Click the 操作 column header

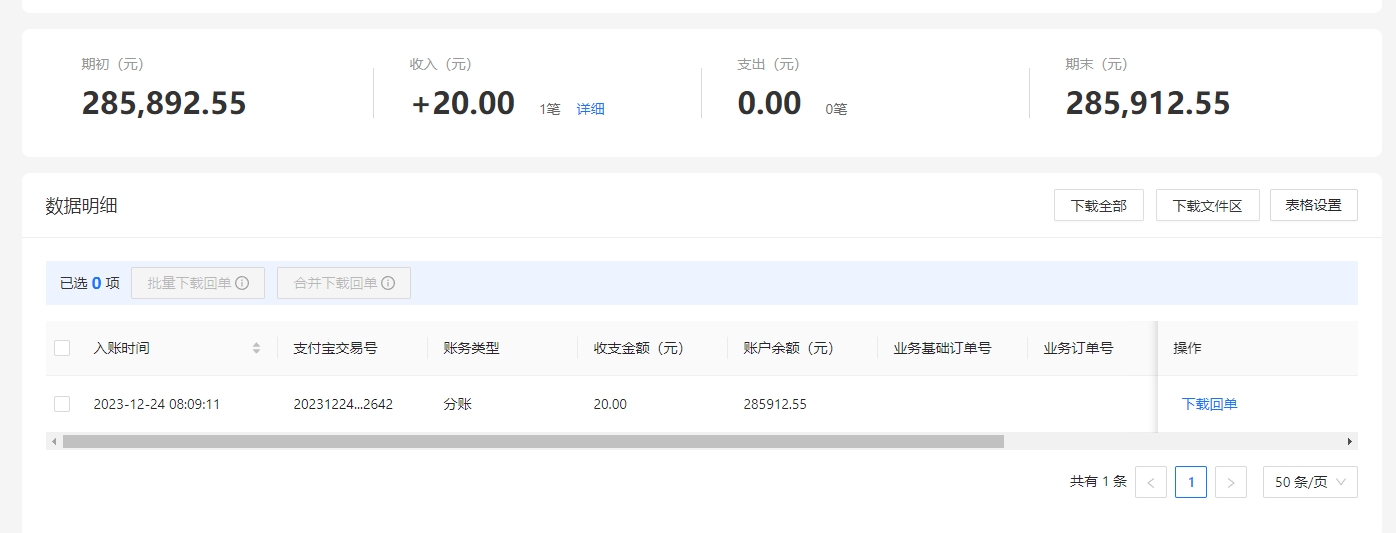coord(1187,348)
